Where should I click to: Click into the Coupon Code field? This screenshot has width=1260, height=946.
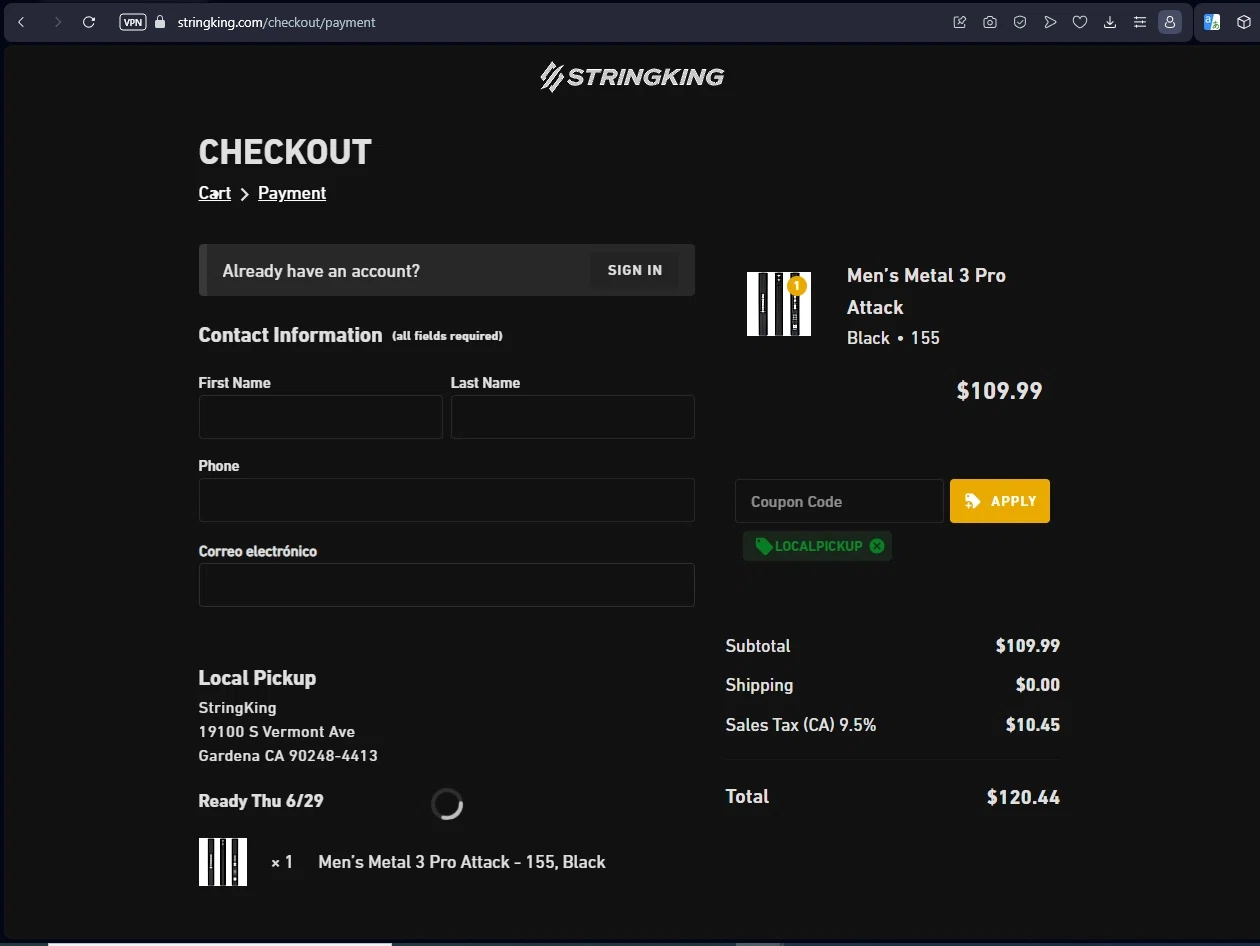click(838, 501)
